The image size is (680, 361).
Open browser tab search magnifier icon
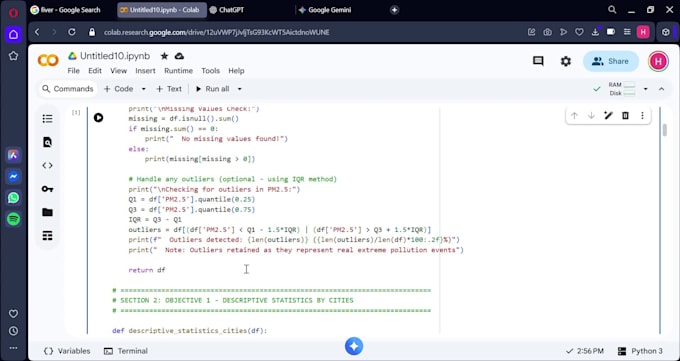point(612,10)
